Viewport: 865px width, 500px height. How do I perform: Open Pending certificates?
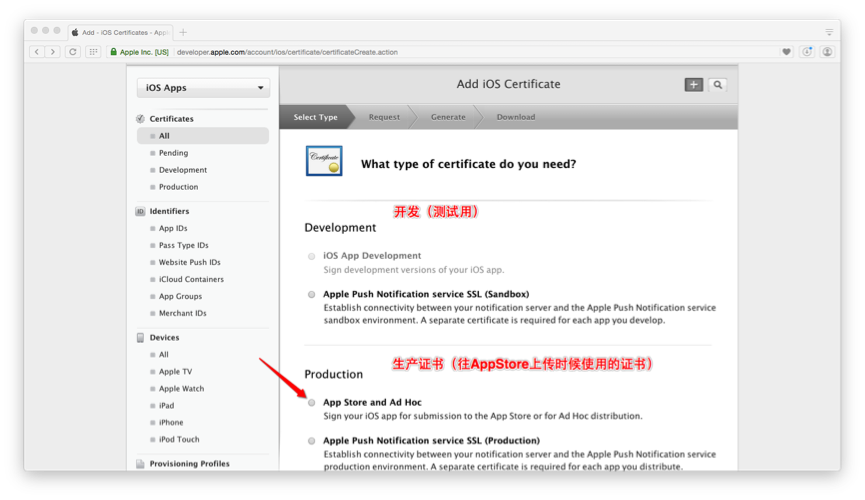point(173,153)
